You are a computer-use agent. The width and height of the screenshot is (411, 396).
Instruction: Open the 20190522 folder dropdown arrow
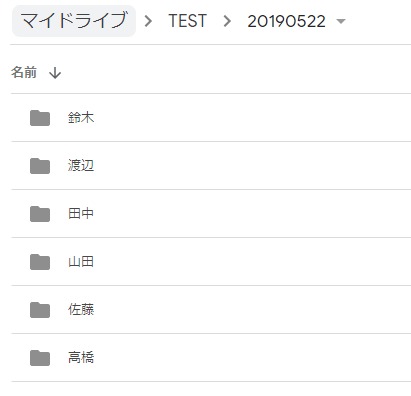point(341,22)
